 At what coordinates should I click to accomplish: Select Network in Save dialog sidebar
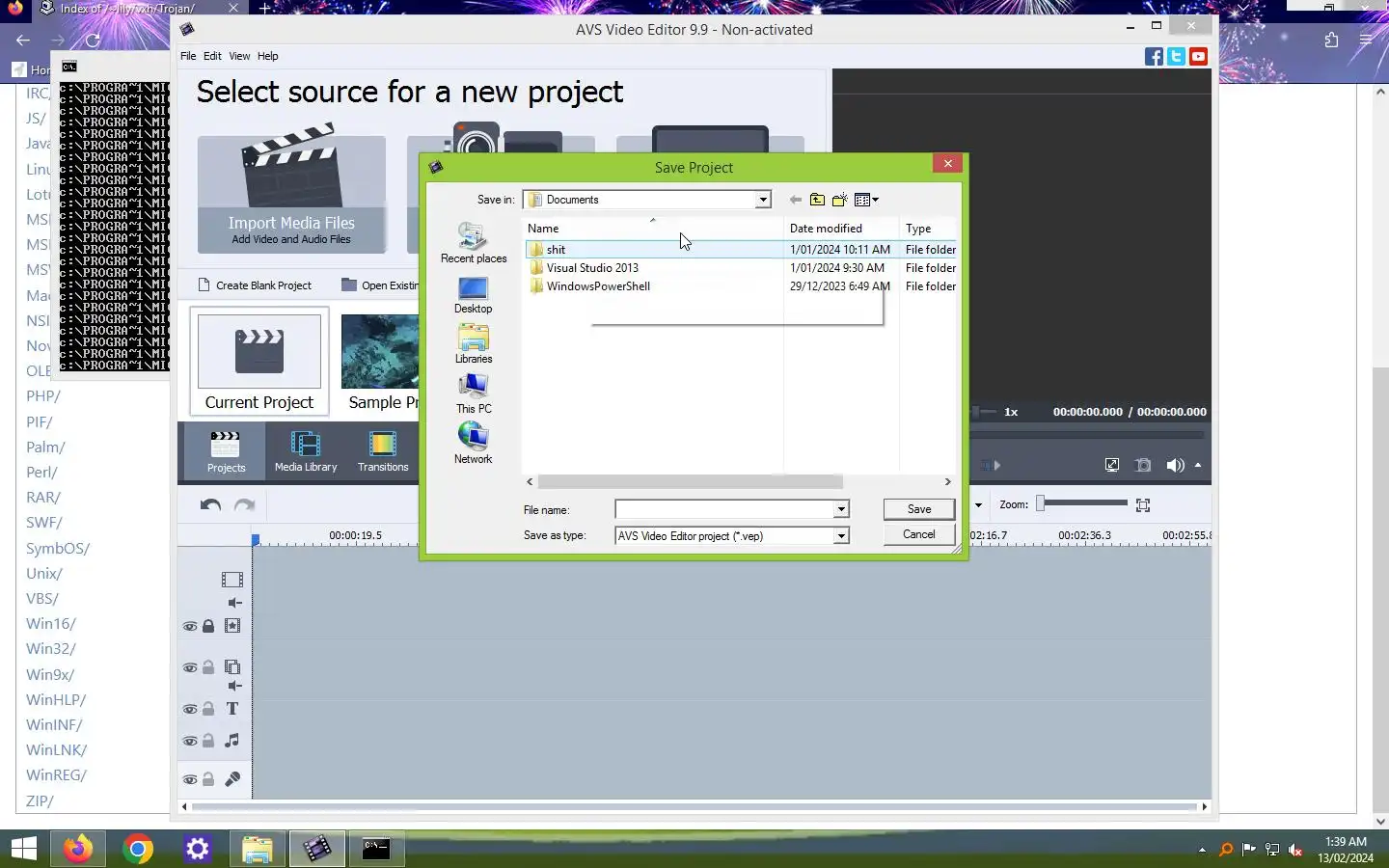coord(473,445)
